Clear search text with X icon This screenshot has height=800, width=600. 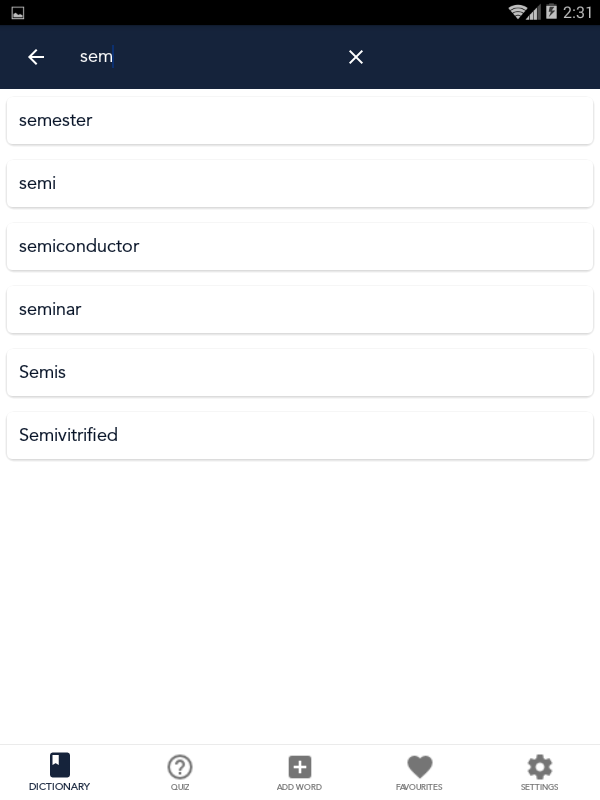[356, 57]
